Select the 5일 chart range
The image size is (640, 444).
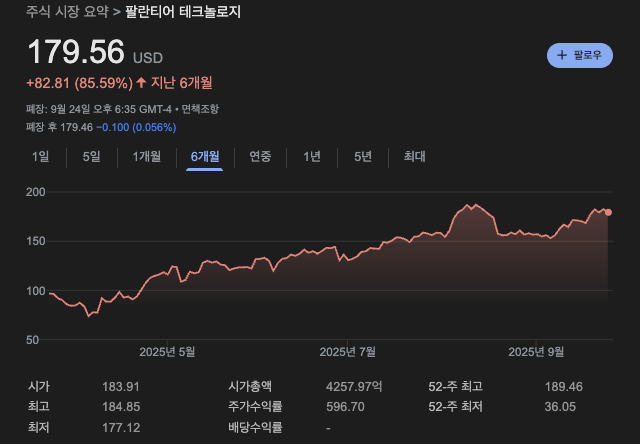(91, 156)
